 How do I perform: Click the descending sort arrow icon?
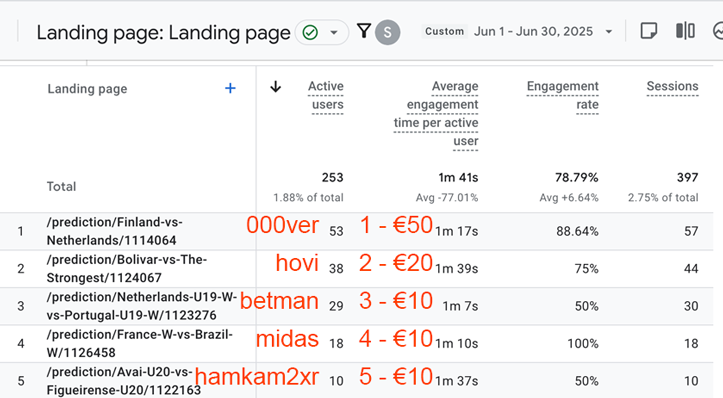275,87
